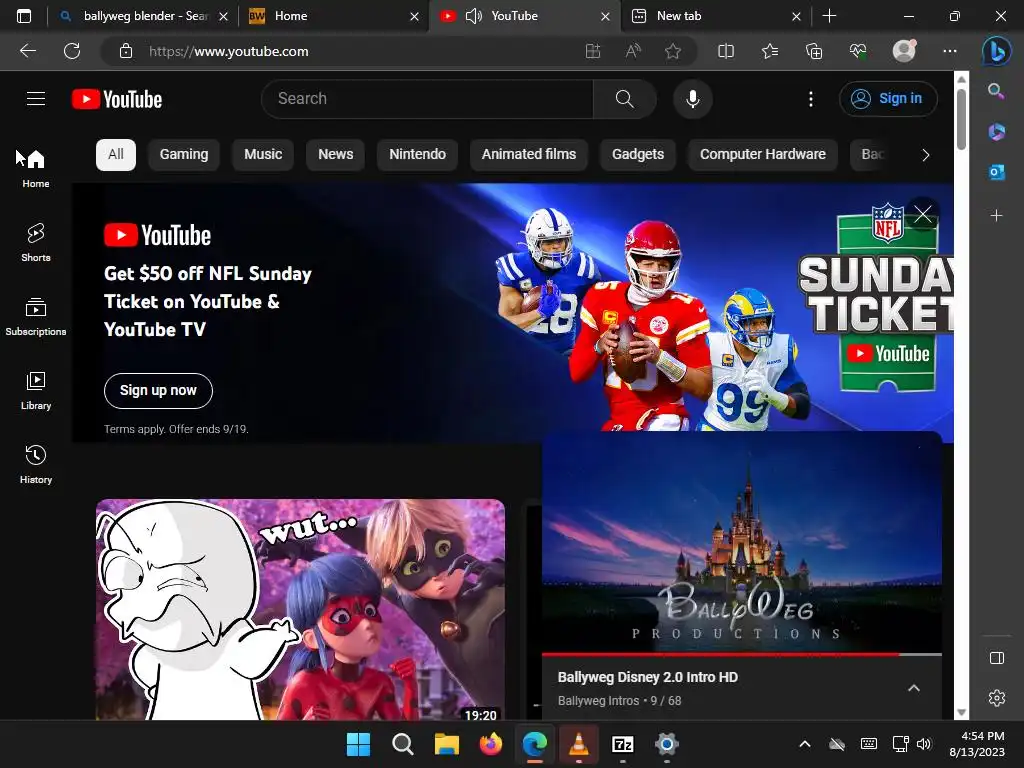Image resolution: width=1024 pixels, height=768 pixels.
Task: Refresh the YouTube page
Action: click(x=72, y=51)
